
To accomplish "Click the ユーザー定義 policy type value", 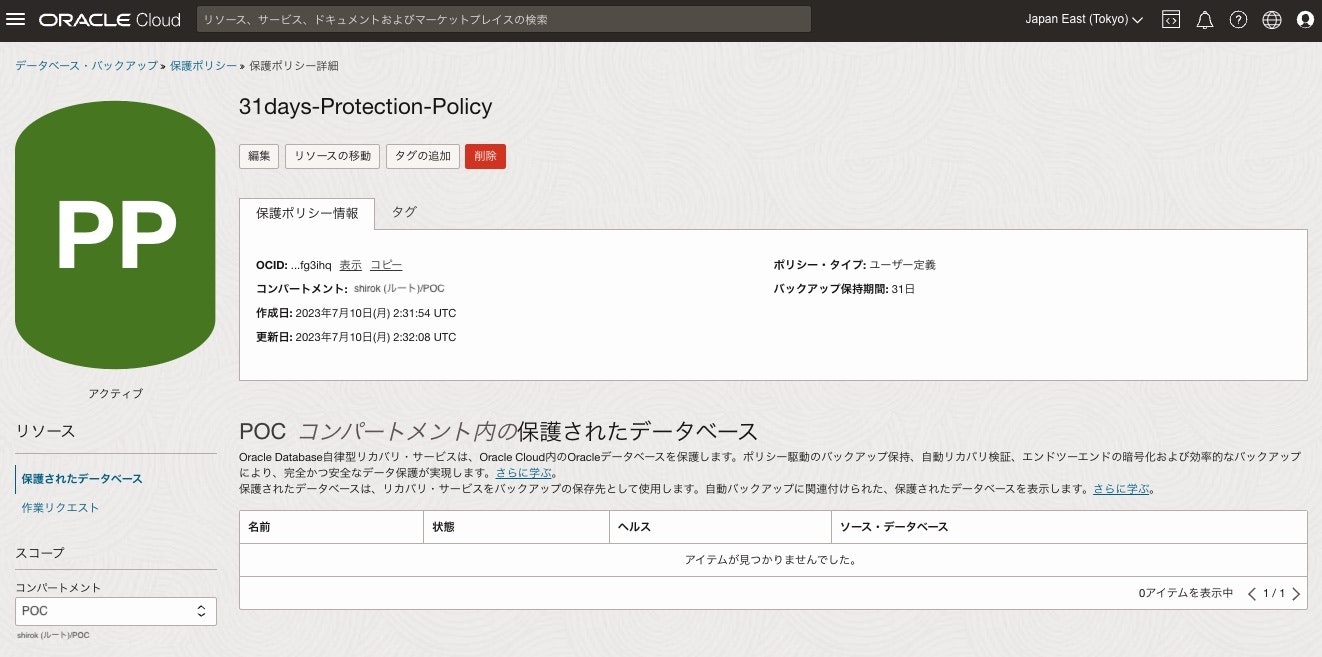I will tap(902, 265).
